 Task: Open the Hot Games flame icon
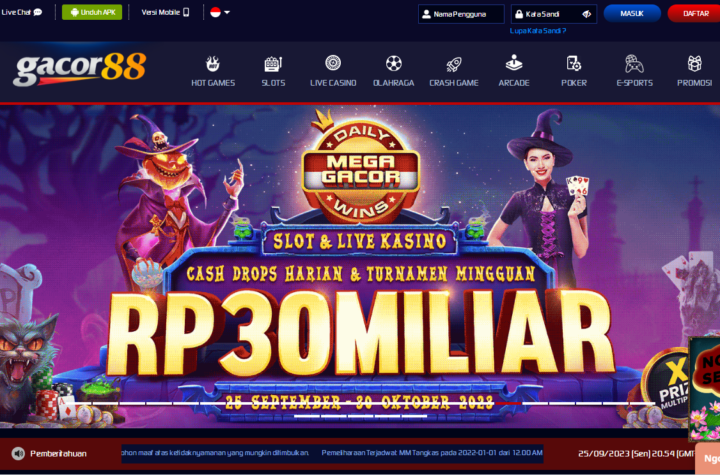(213, 63)
